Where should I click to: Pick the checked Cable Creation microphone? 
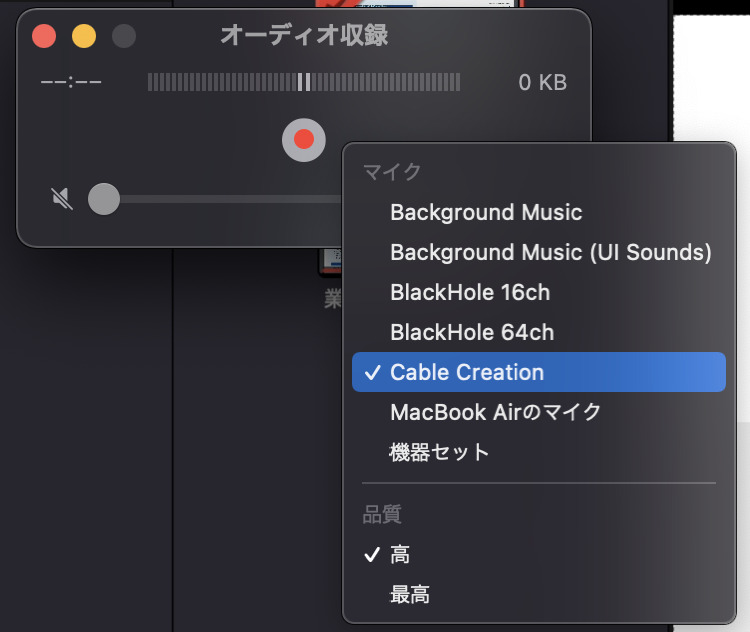[539, 372]
